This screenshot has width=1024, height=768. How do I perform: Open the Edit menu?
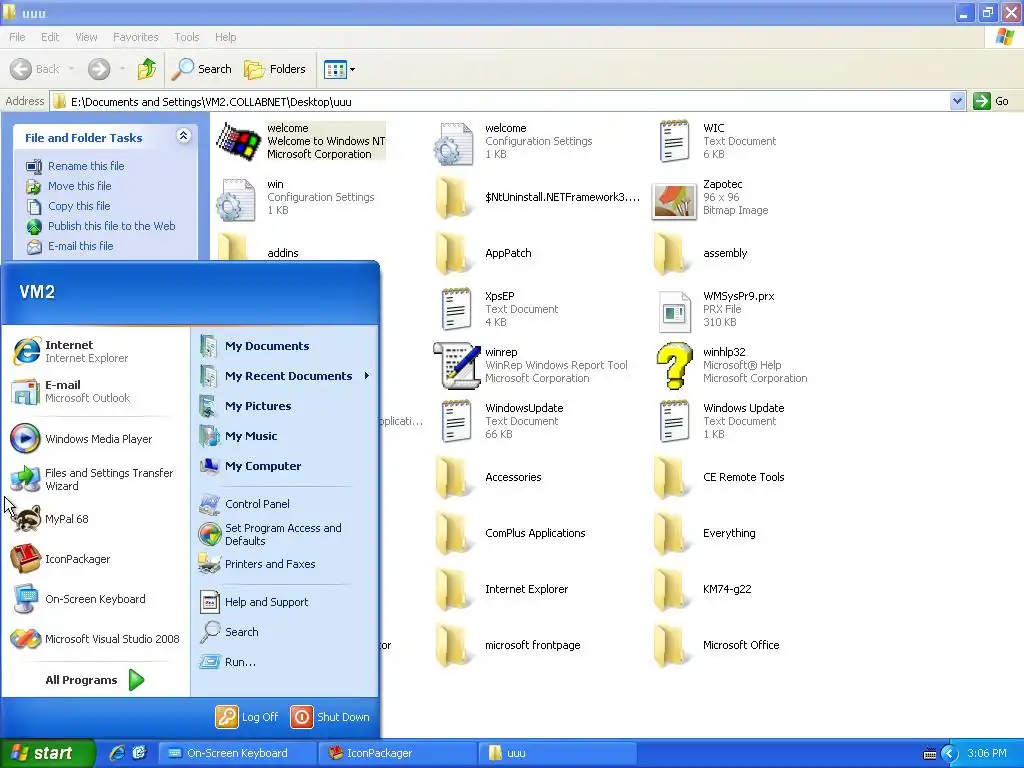[x=50, y=37]
